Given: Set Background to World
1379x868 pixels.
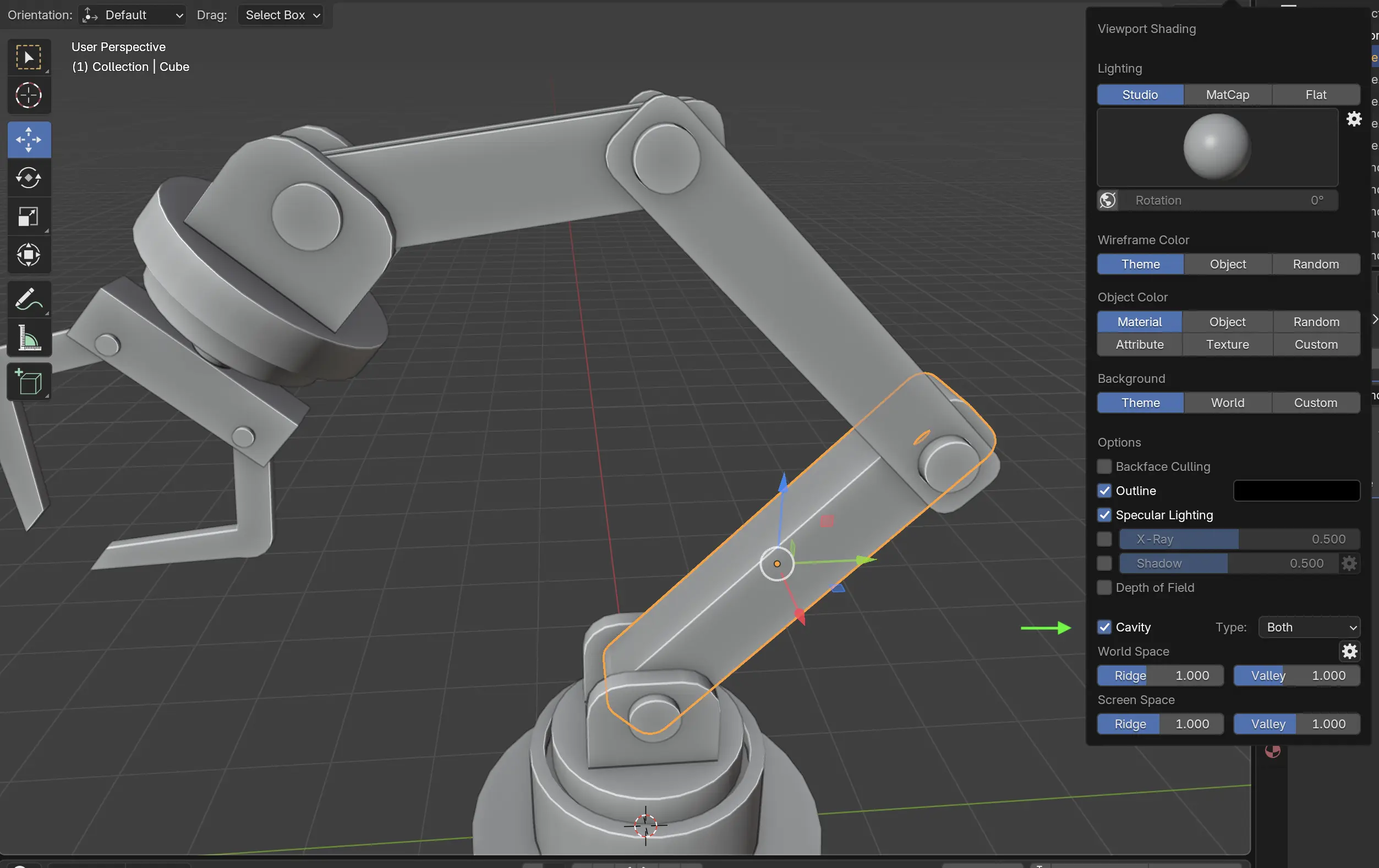Looking at the screenshot, I should point(1227,403).
